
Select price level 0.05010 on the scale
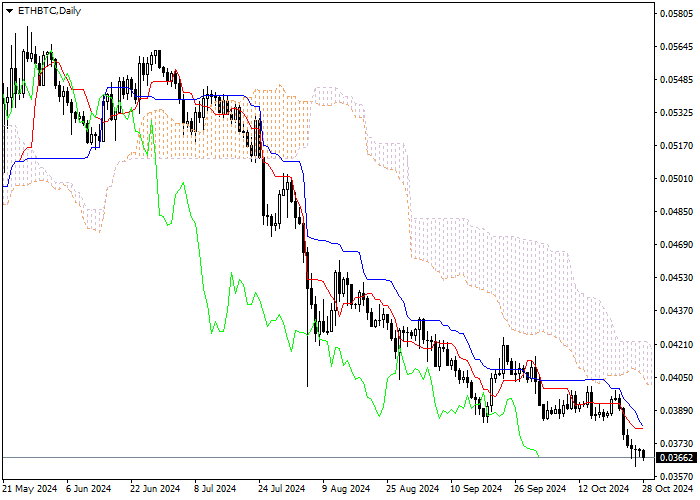pos(676,179)
